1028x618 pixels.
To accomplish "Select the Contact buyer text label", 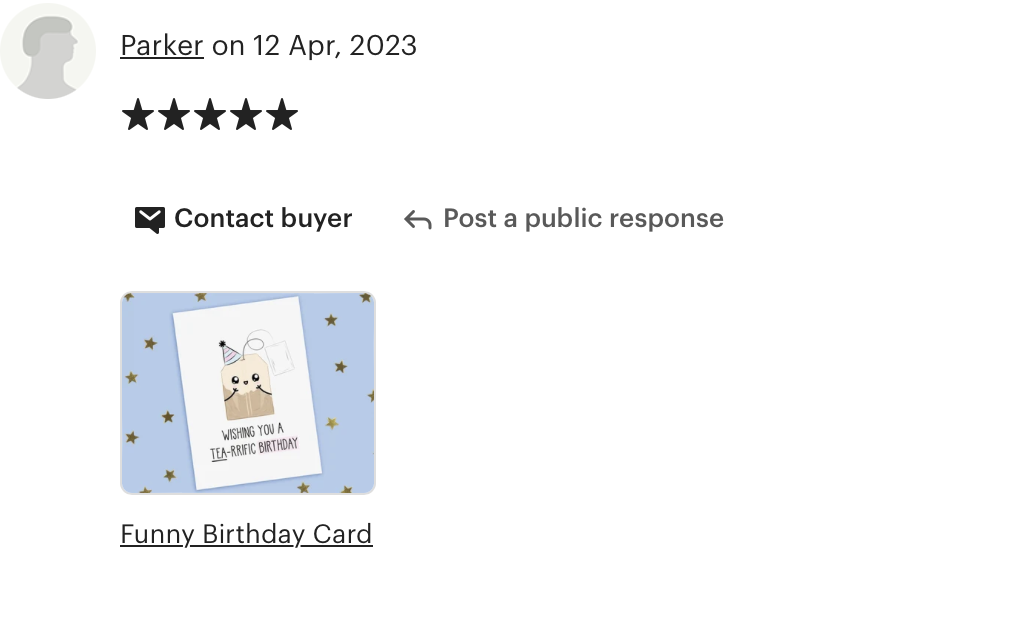I will [263, 218].
